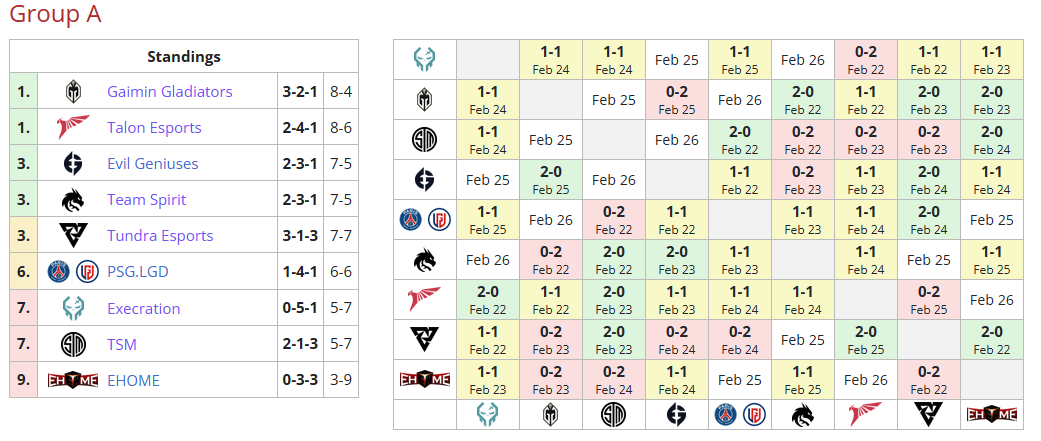Click the TSM logo in the crosstable's left column
Screen dimensions: 1041x441
425,139
